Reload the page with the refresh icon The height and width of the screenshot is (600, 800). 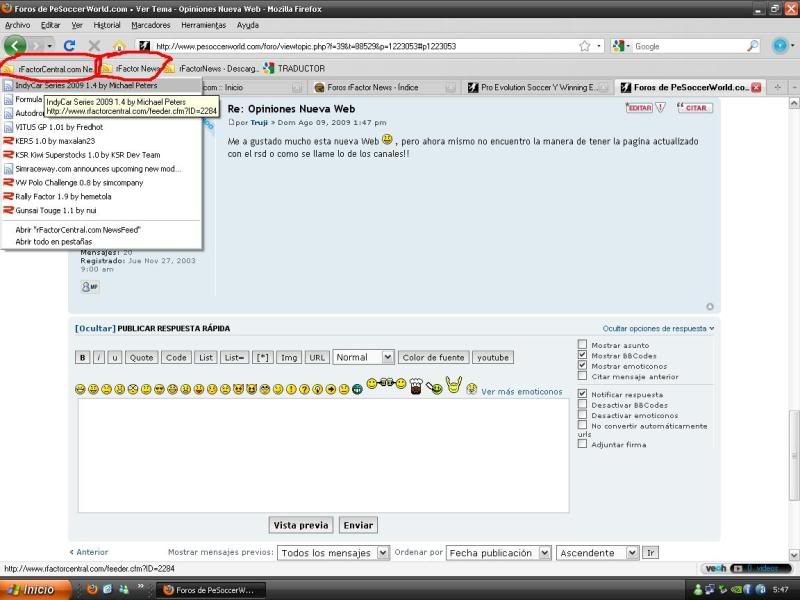click(70, 46)
